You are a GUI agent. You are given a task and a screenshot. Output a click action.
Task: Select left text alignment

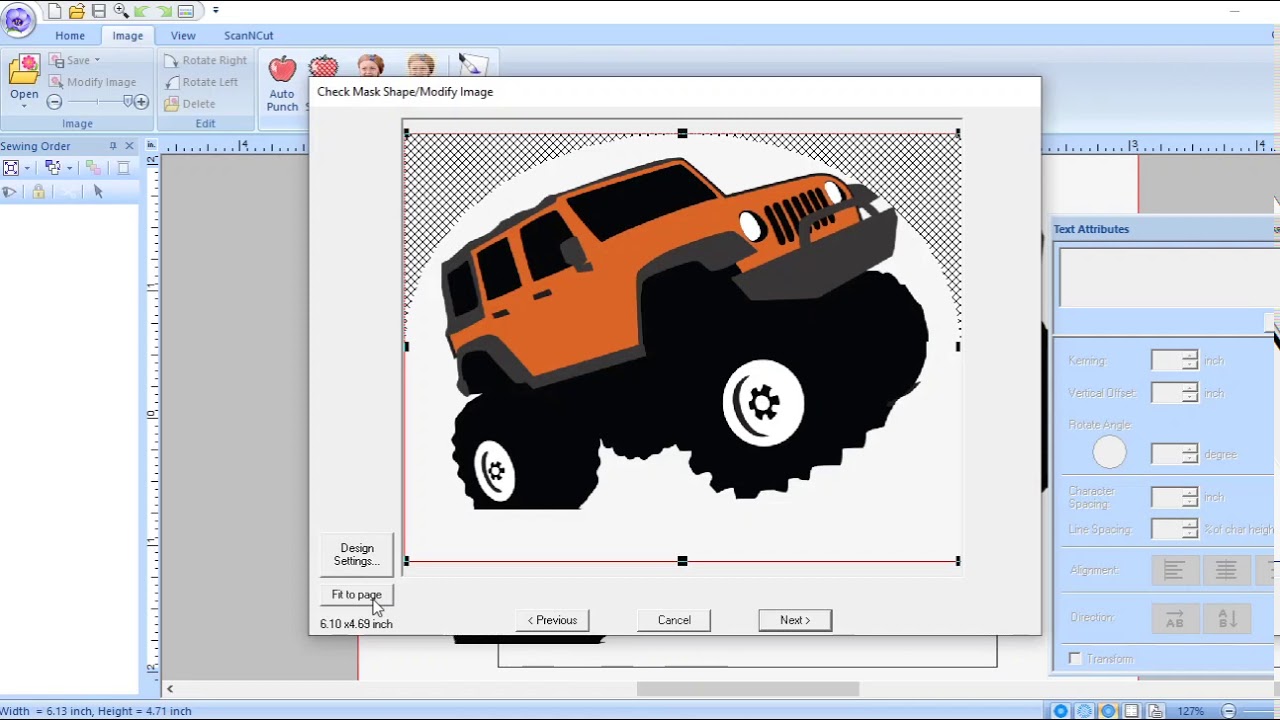click(1175, 570)
